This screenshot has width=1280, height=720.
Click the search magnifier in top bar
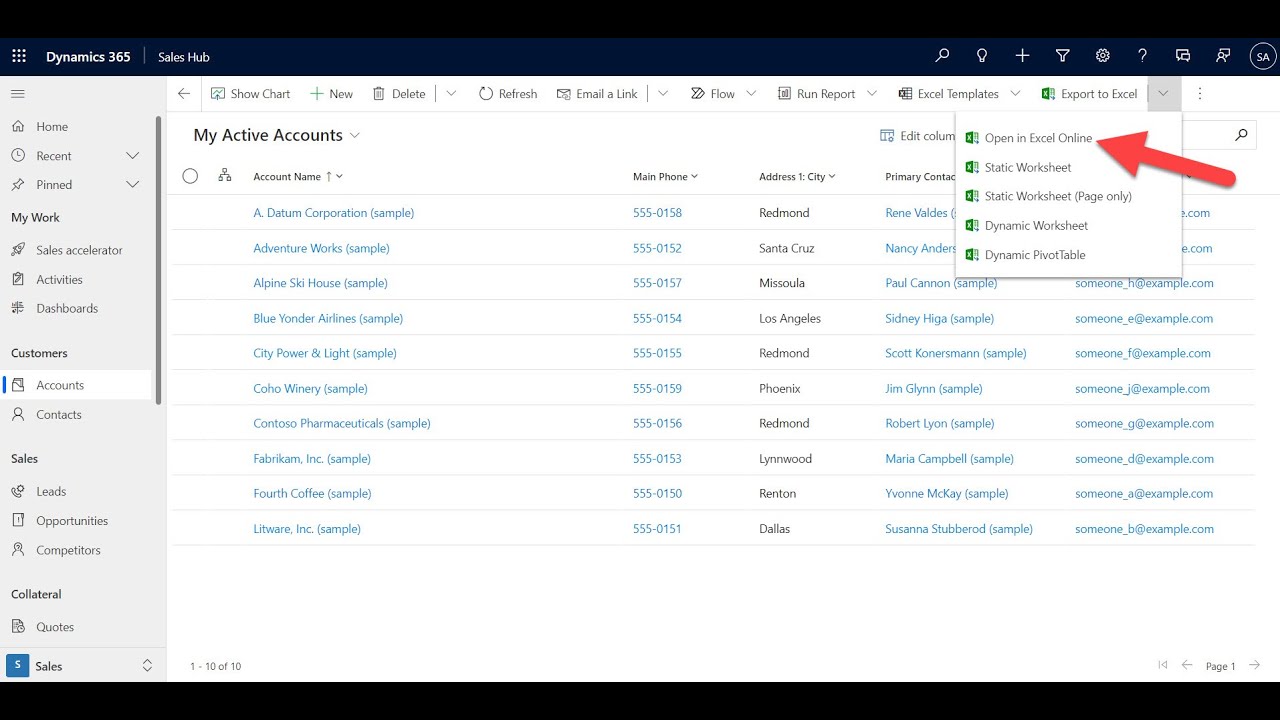tap(942, 57)
